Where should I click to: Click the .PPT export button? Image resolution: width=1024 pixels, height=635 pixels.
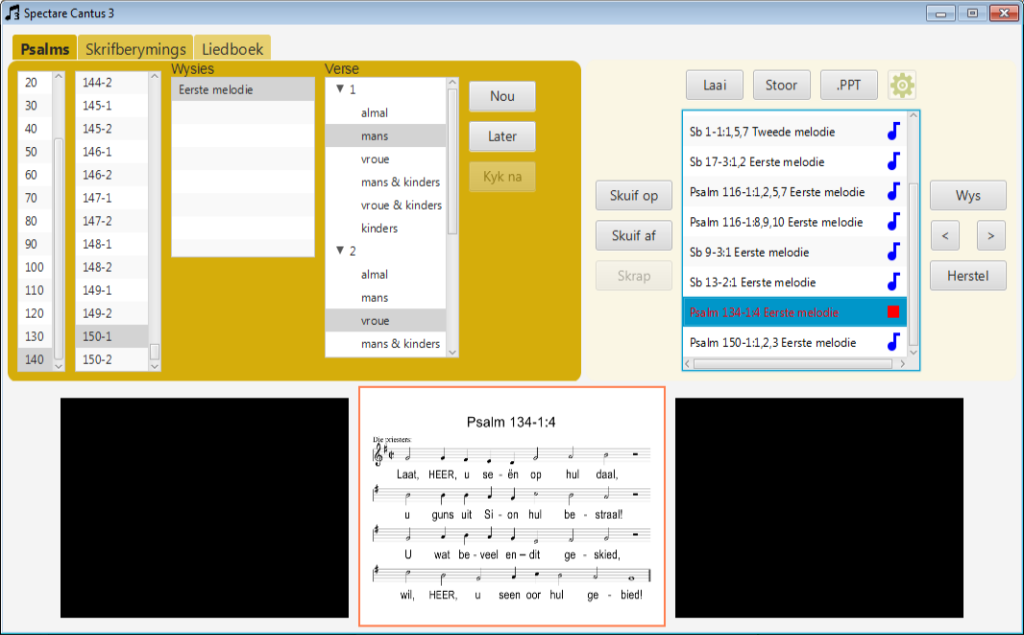848,85
